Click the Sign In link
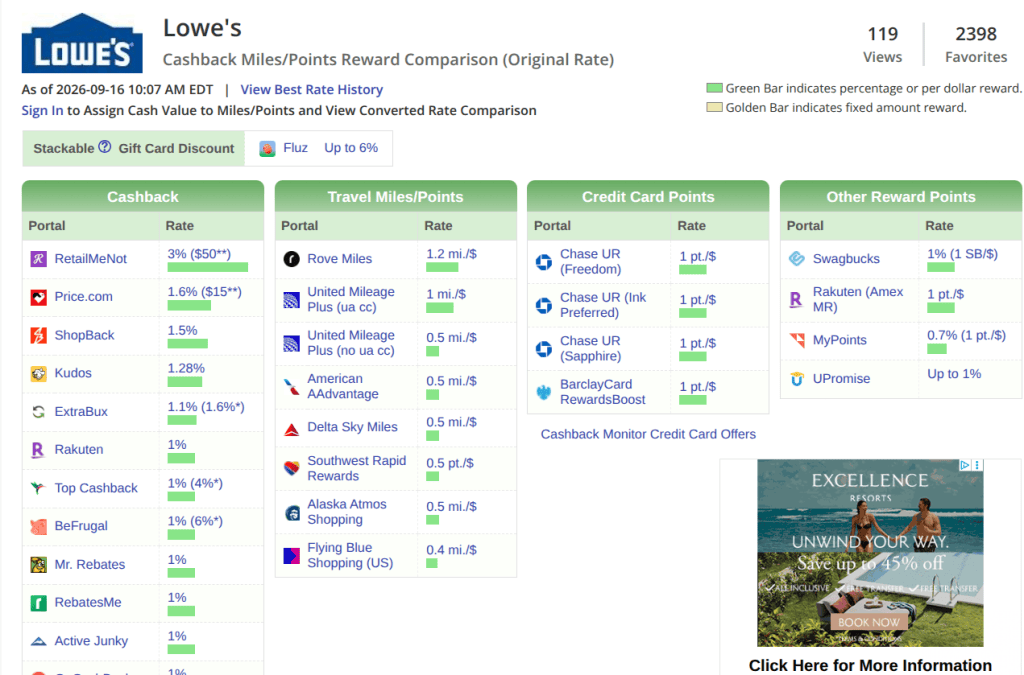 coord(42,110)
